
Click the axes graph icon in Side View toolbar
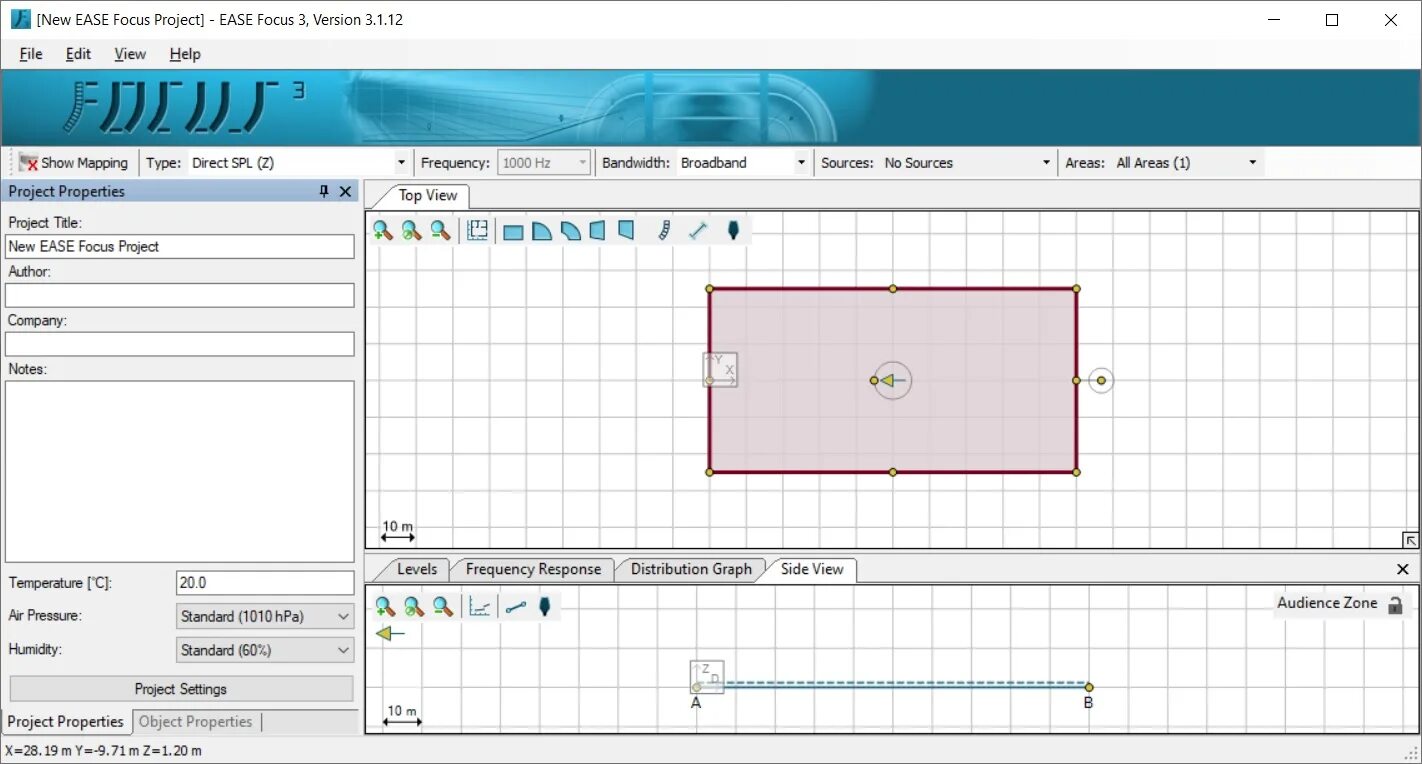point(480,607)
